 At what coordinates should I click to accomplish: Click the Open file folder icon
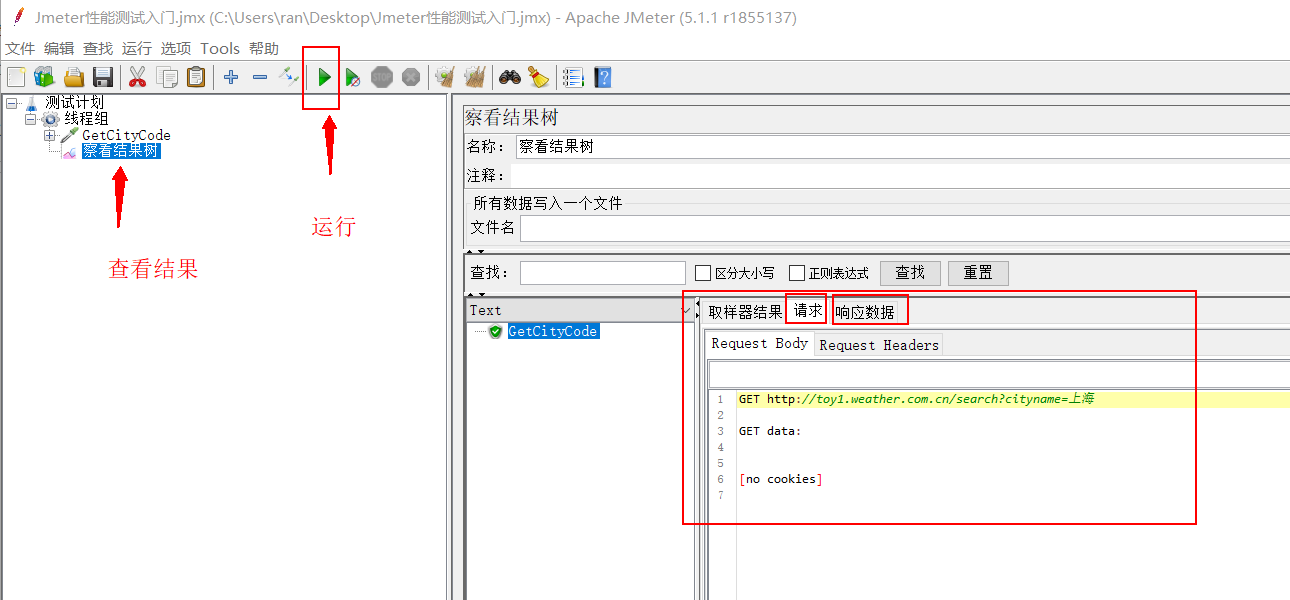(x=73, y=77)
